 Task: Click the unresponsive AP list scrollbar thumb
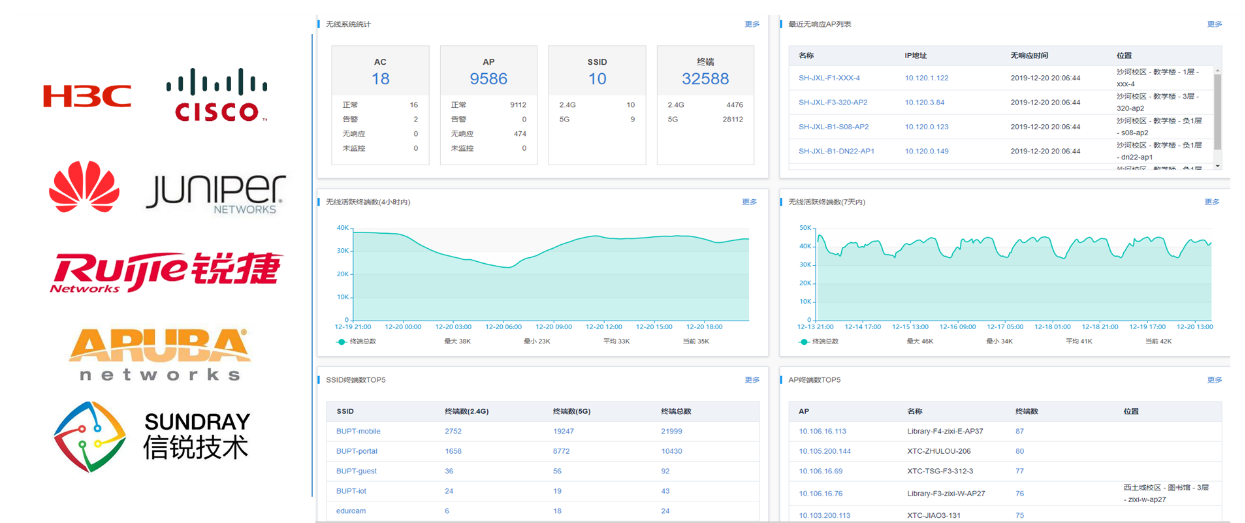1217,112
